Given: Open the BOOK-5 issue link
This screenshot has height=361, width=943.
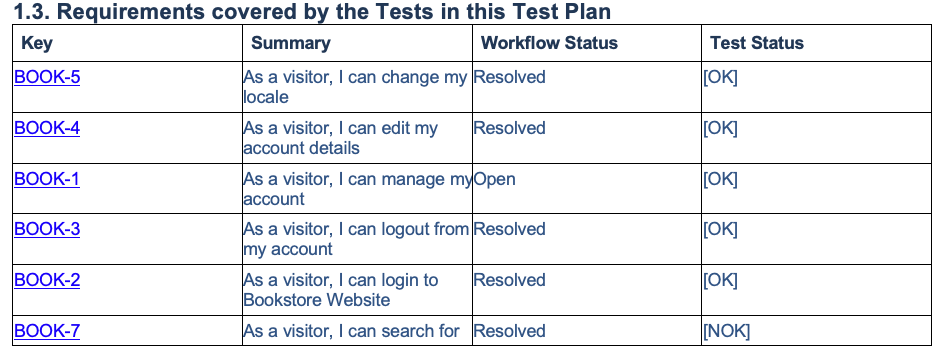Looking at the screenshot, I should (x=47, y=77).
